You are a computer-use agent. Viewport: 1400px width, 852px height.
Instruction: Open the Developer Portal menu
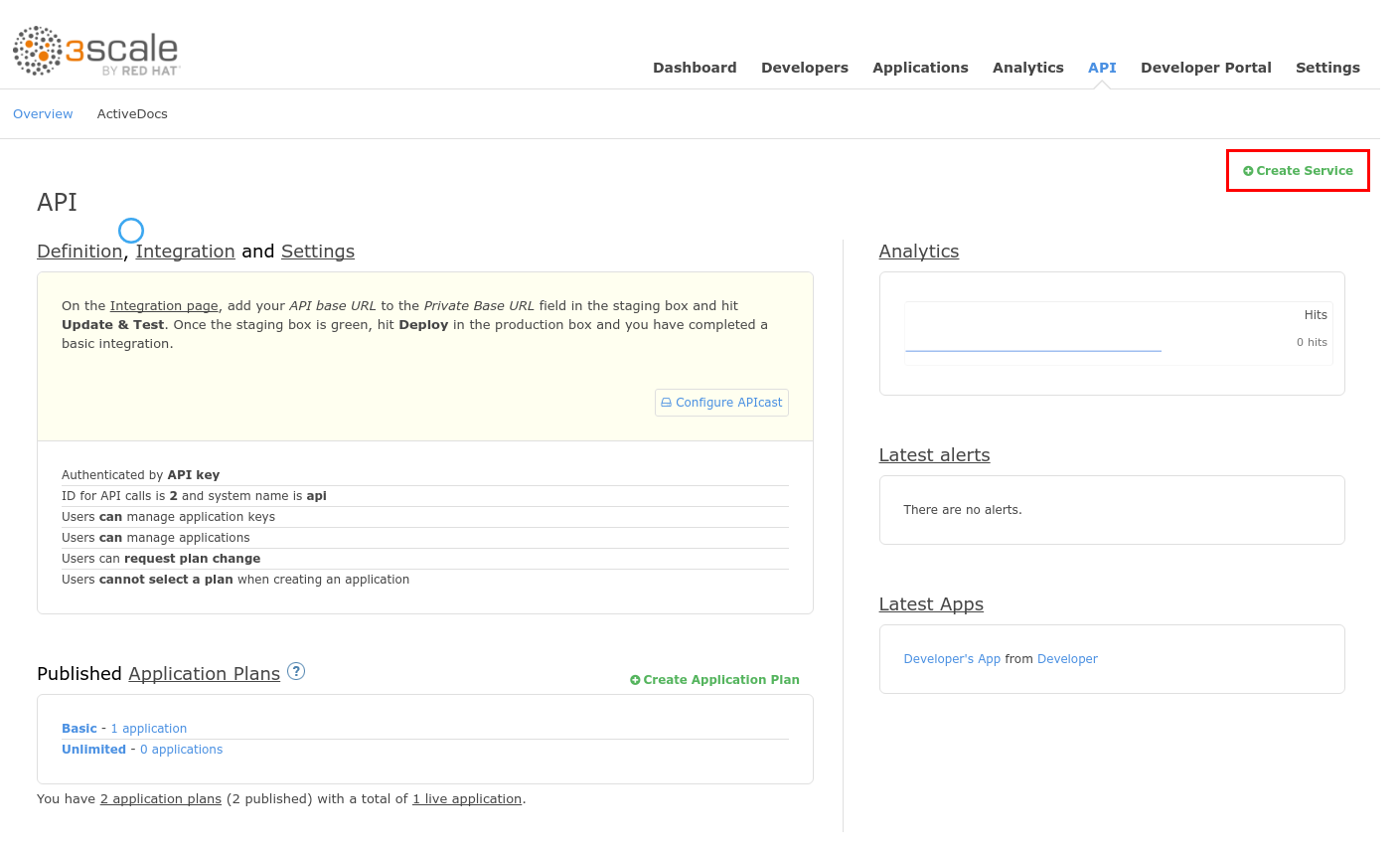coord(1205,68)
